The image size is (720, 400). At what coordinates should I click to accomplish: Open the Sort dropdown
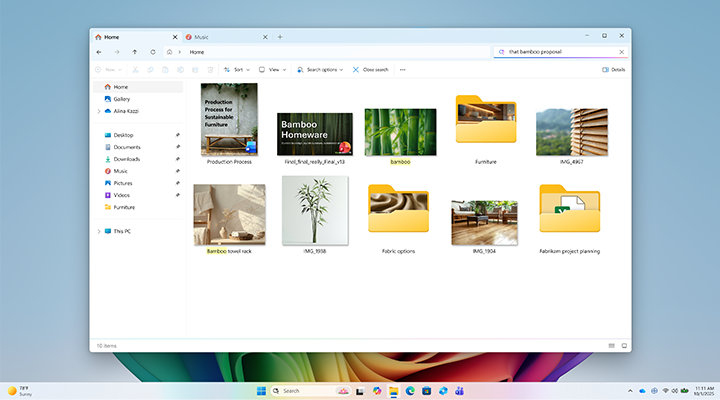[237, 70]
